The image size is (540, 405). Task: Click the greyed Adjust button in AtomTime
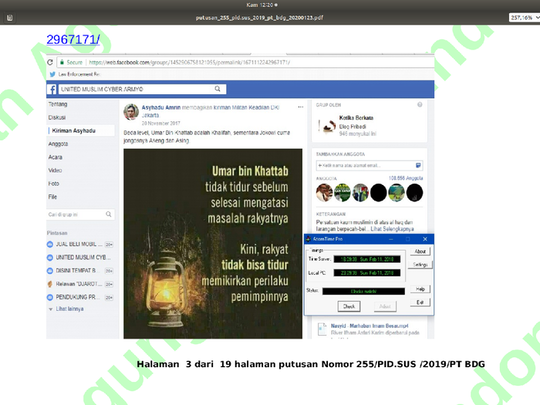[x=385, y=306]
